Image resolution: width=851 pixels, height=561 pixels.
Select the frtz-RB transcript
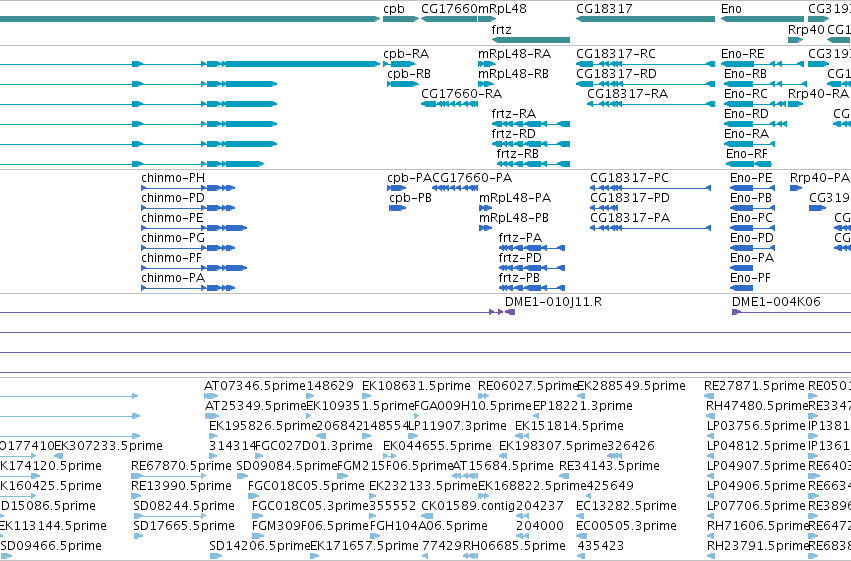(533, 164)
